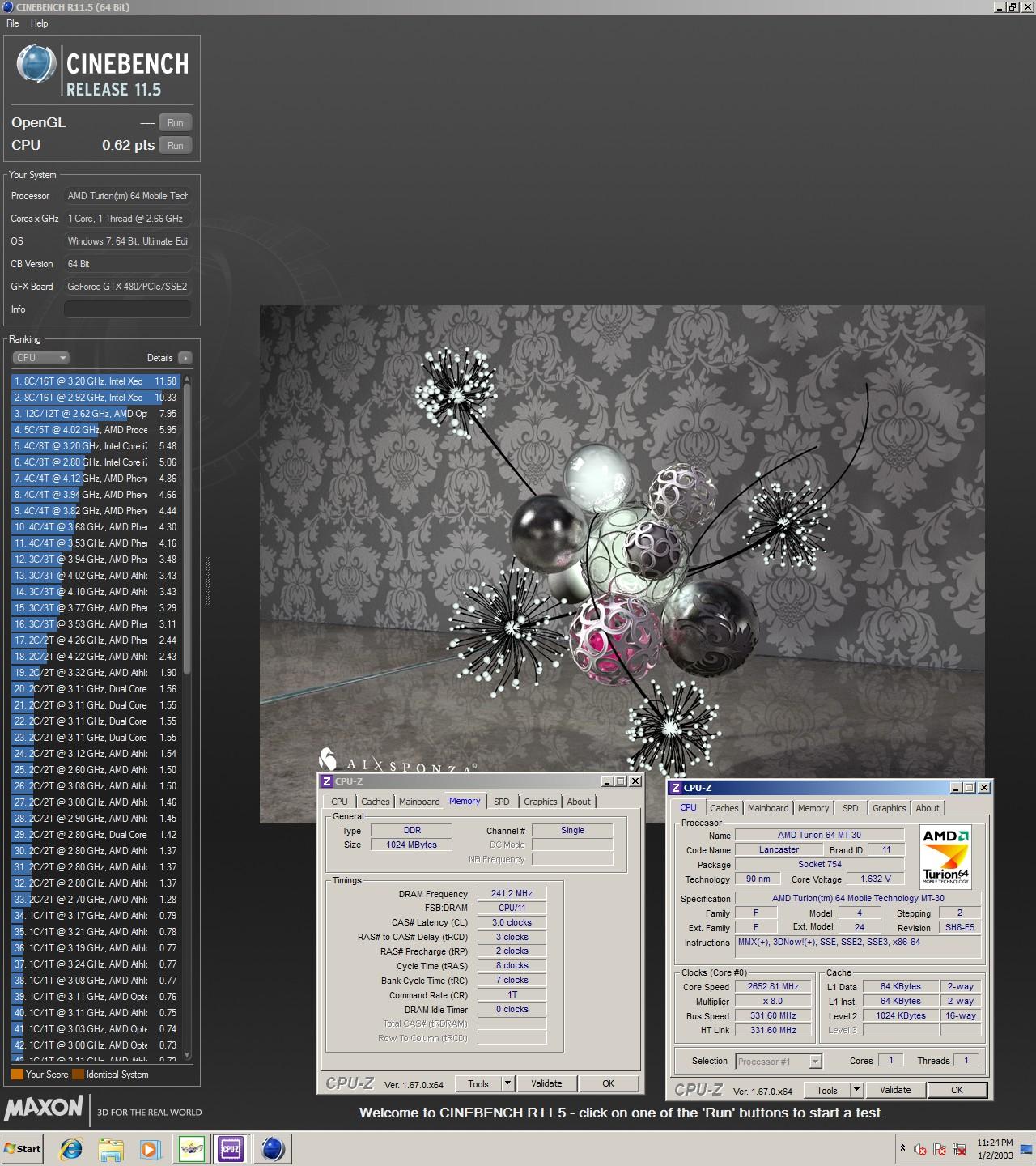Click Tools button in processor CPU-Z window
The image size is (1036, 1166).
coord(827,1091)
